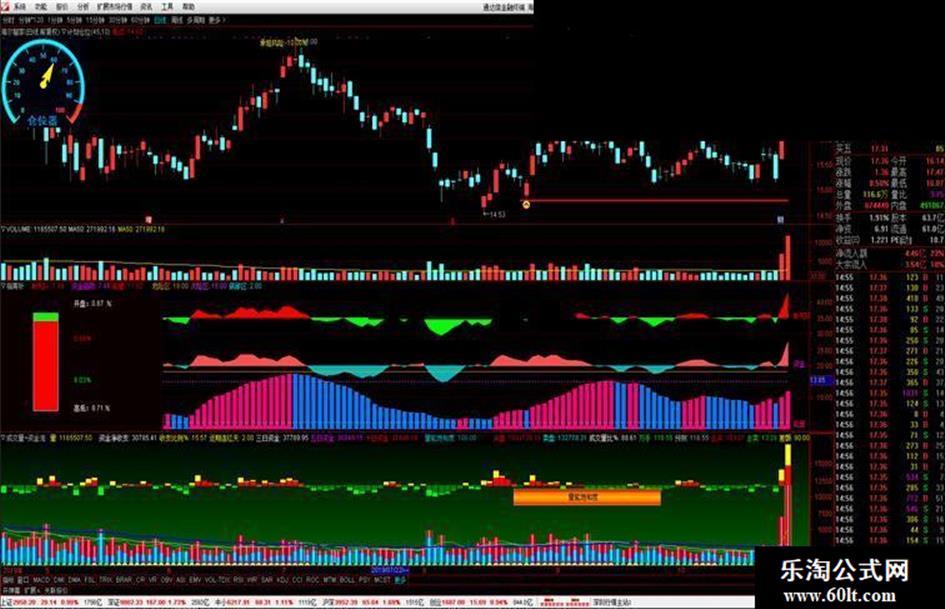This screenshot has height=609, width=945.
Task: Select the DMA indicator tab
Action: click(74, 580)
